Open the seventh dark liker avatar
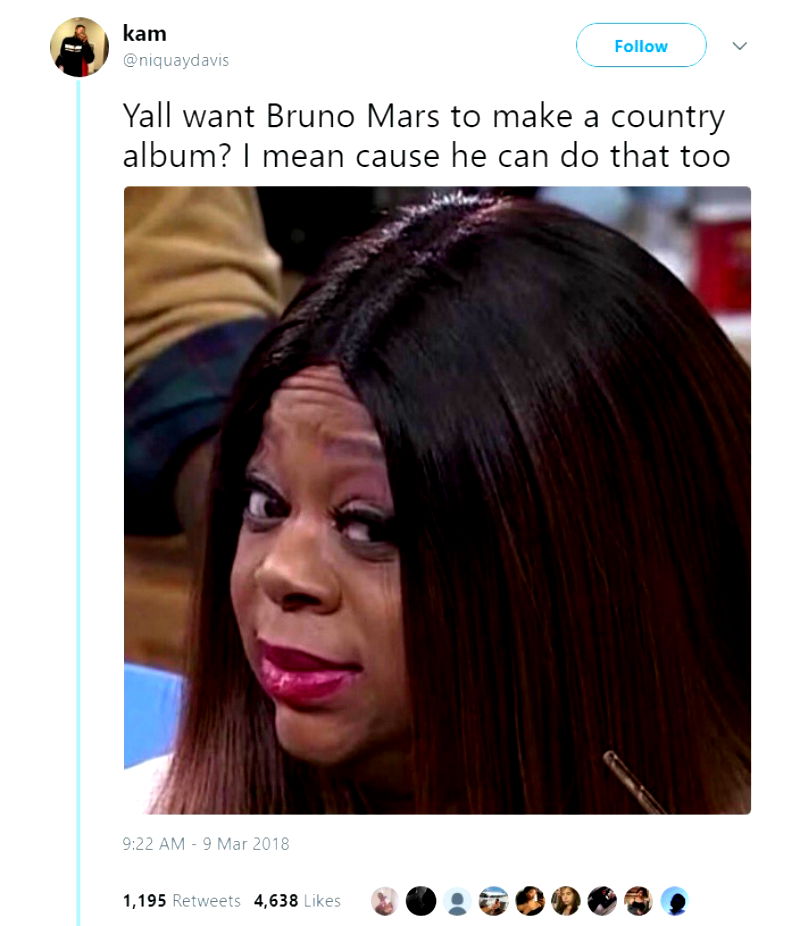 coord(602,901)
